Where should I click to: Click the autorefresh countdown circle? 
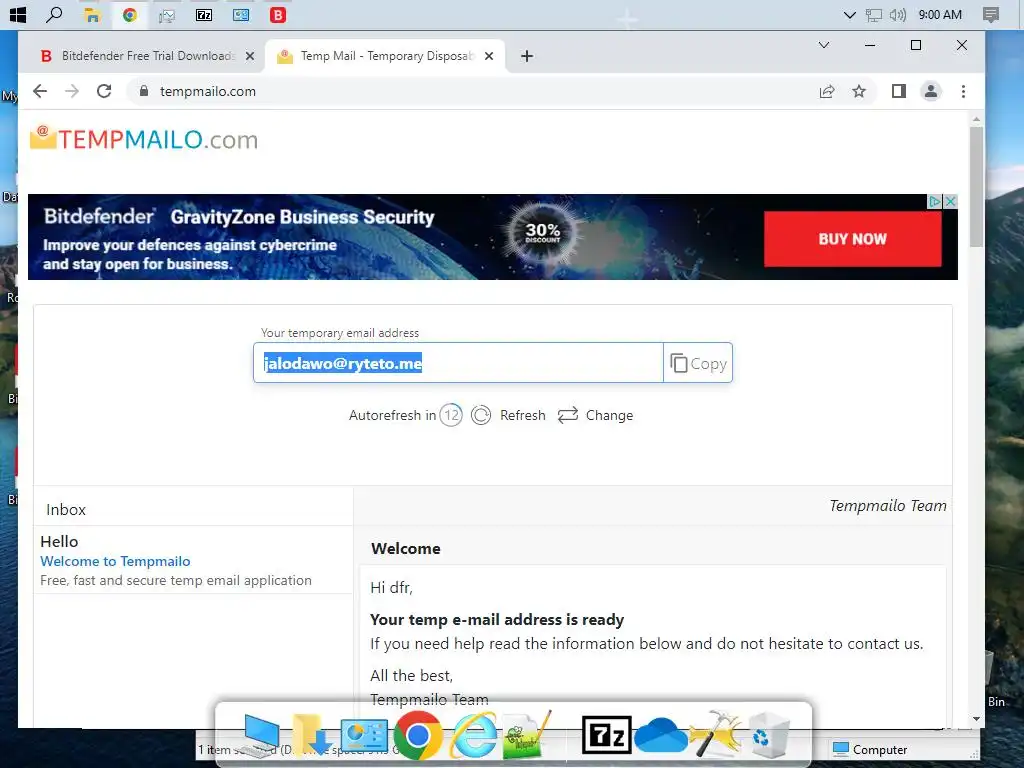tap(451, 415)
